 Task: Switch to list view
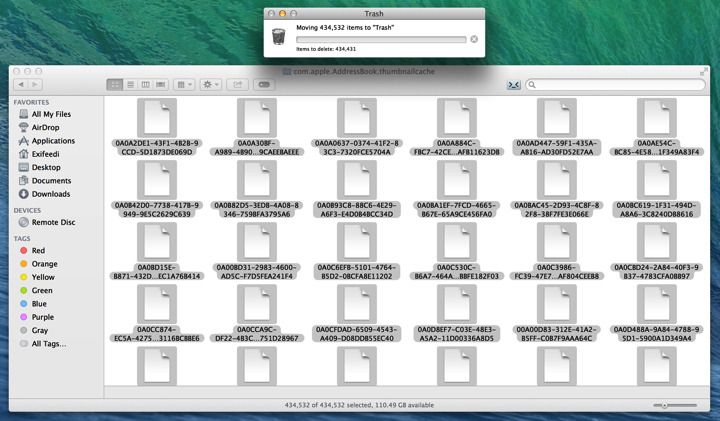[130, 84]
